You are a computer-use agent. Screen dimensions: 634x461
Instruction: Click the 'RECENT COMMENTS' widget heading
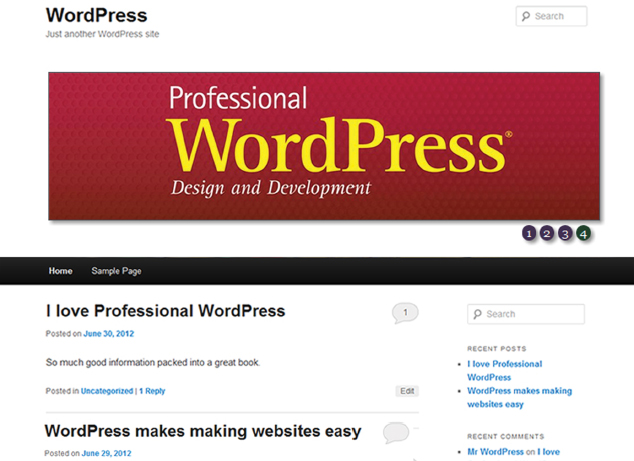(x=506, y=436)
